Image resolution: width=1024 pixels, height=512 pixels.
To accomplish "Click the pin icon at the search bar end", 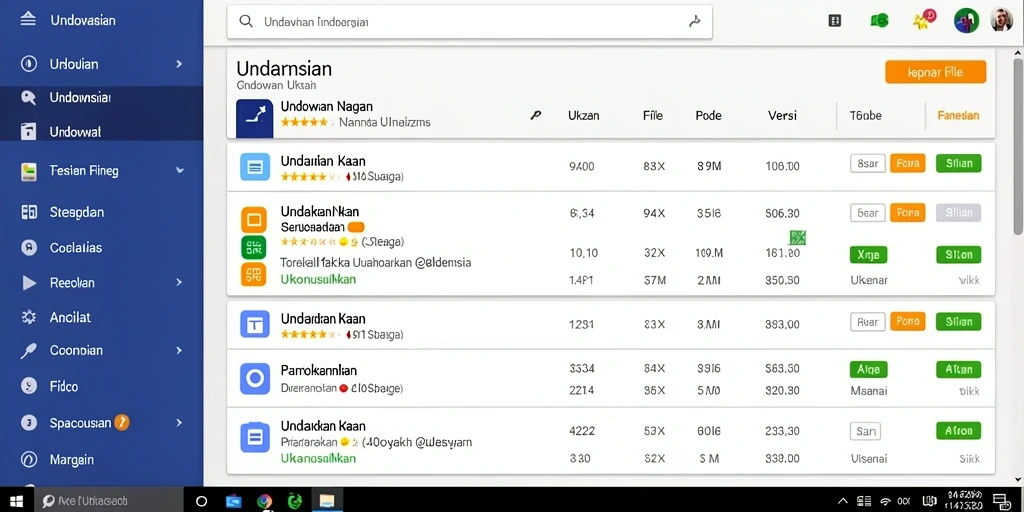I will (695, 22).
